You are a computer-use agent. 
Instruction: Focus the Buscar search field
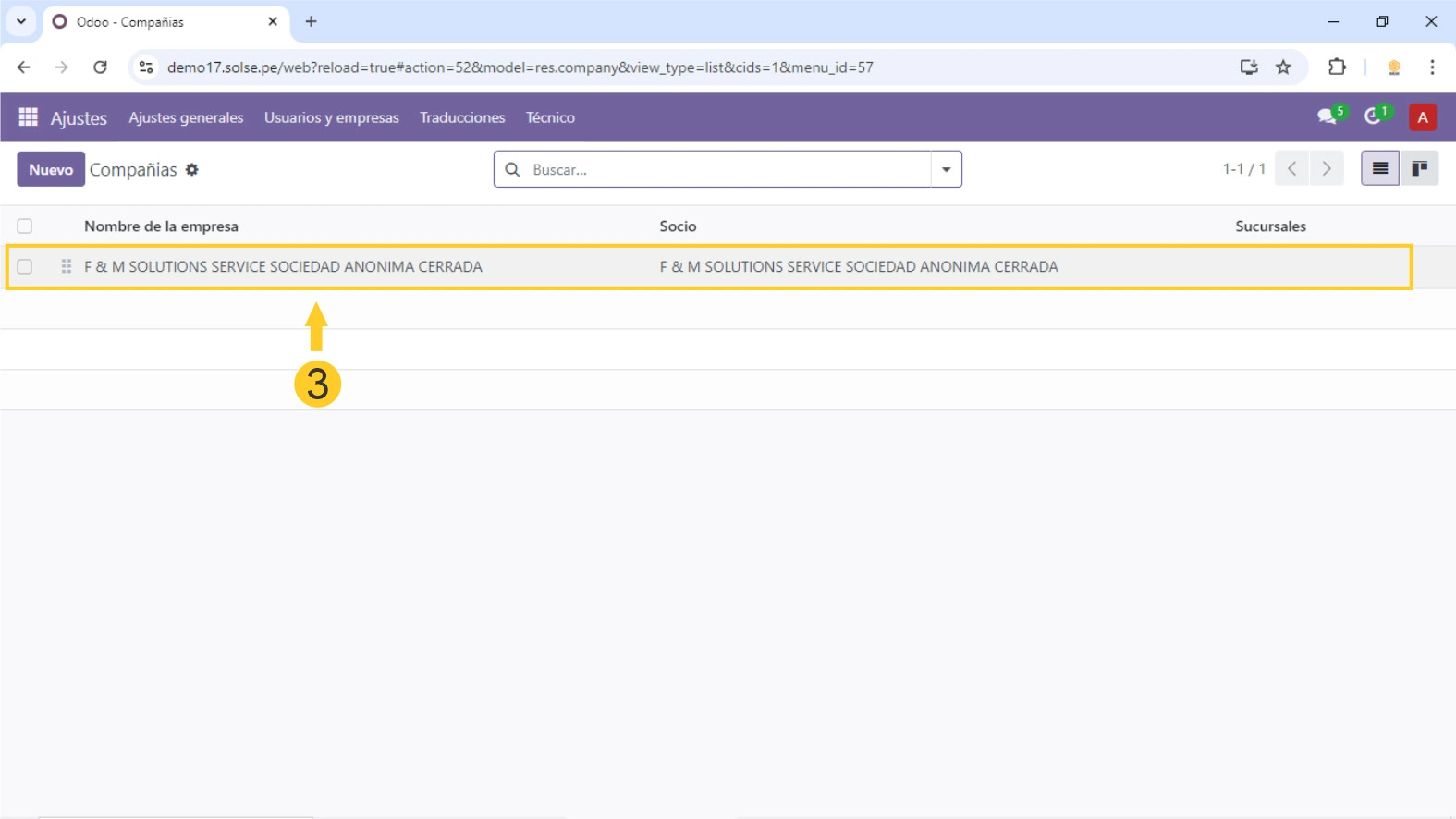pos(726,170)
